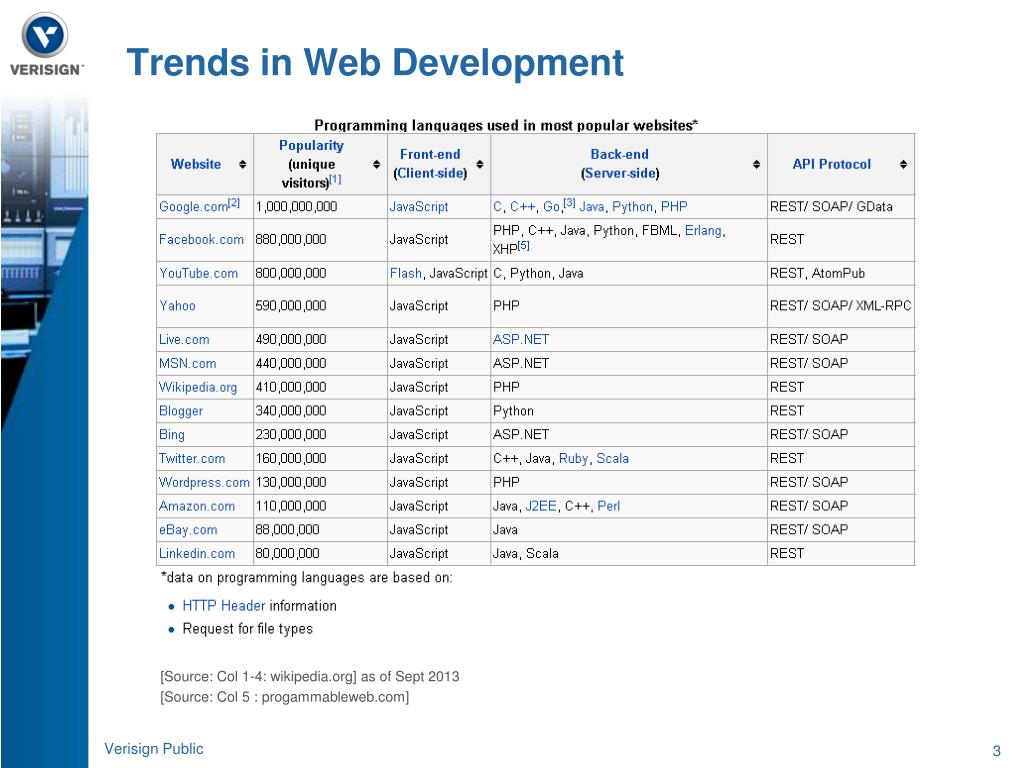The height and width of the screenshot is (768, 1024).
Task: Open the Google.com link
Action: 193,207
